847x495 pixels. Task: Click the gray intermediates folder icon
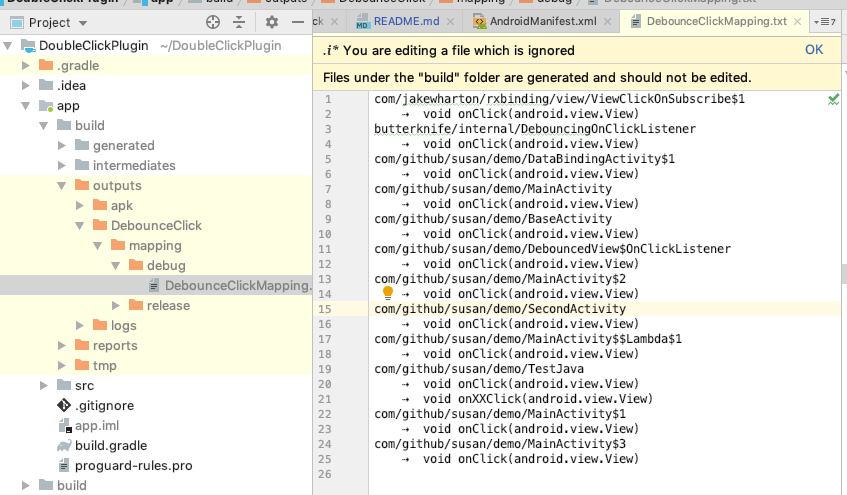tap(82, 165)
